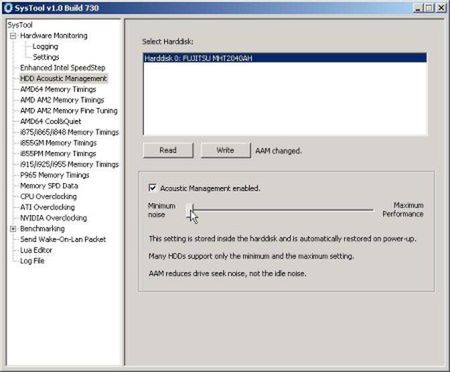Select HDD Acoustic Management item
The width and height of the screenshot is (450, 372).
click(x=63, y=78)
